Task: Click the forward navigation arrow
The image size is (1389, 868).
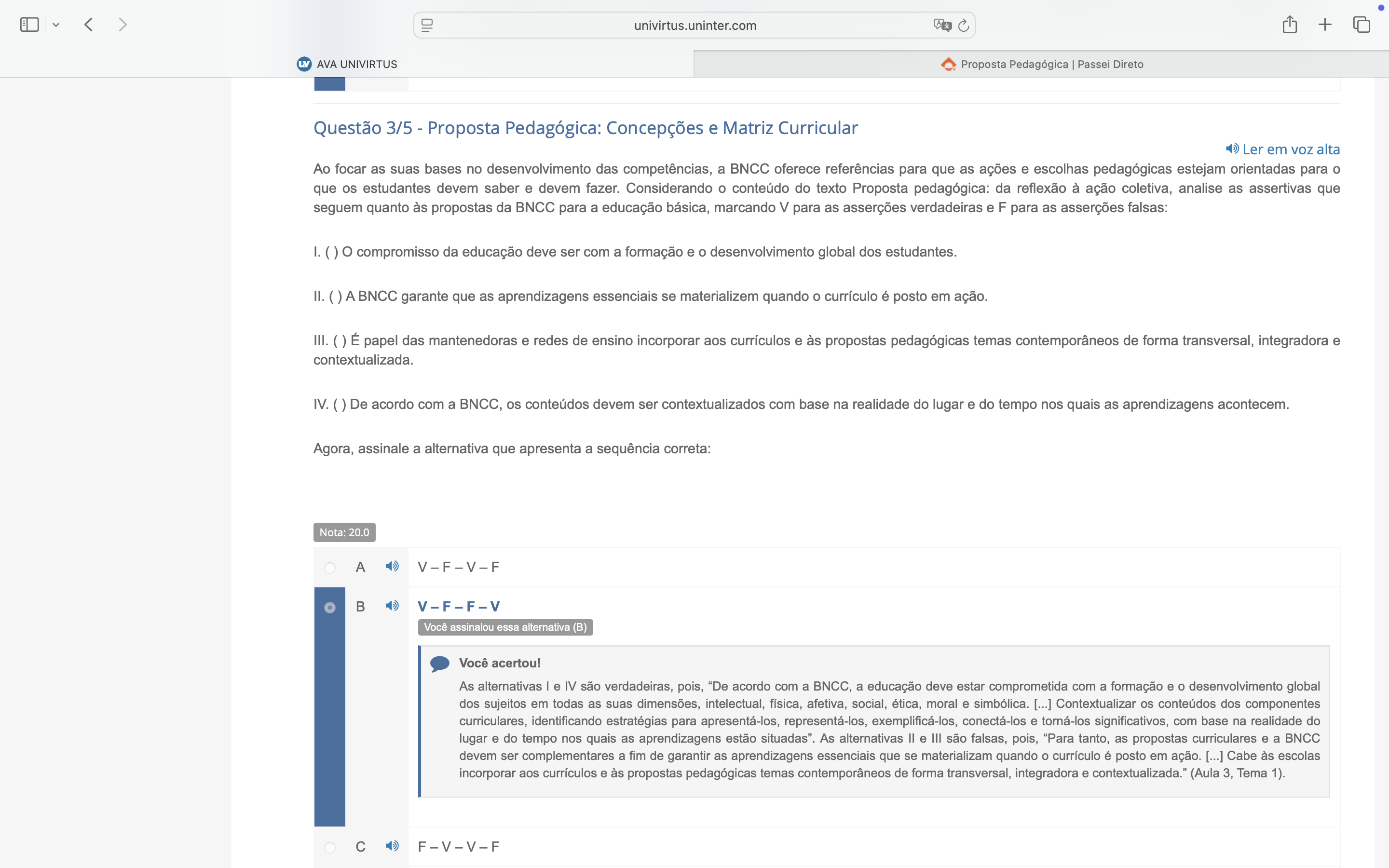Action: pos(122,25)
